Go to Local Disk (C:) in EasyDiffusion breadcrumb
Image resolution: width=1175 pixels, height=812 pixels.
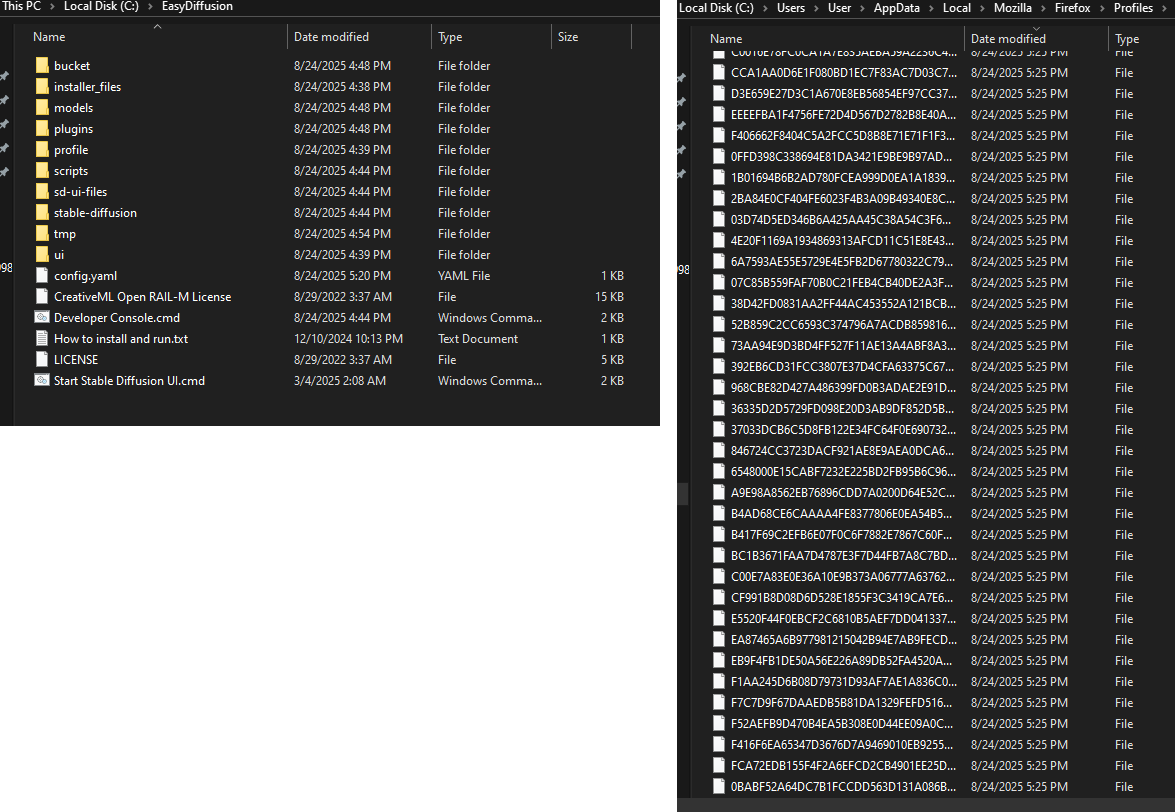pos(101,6)
